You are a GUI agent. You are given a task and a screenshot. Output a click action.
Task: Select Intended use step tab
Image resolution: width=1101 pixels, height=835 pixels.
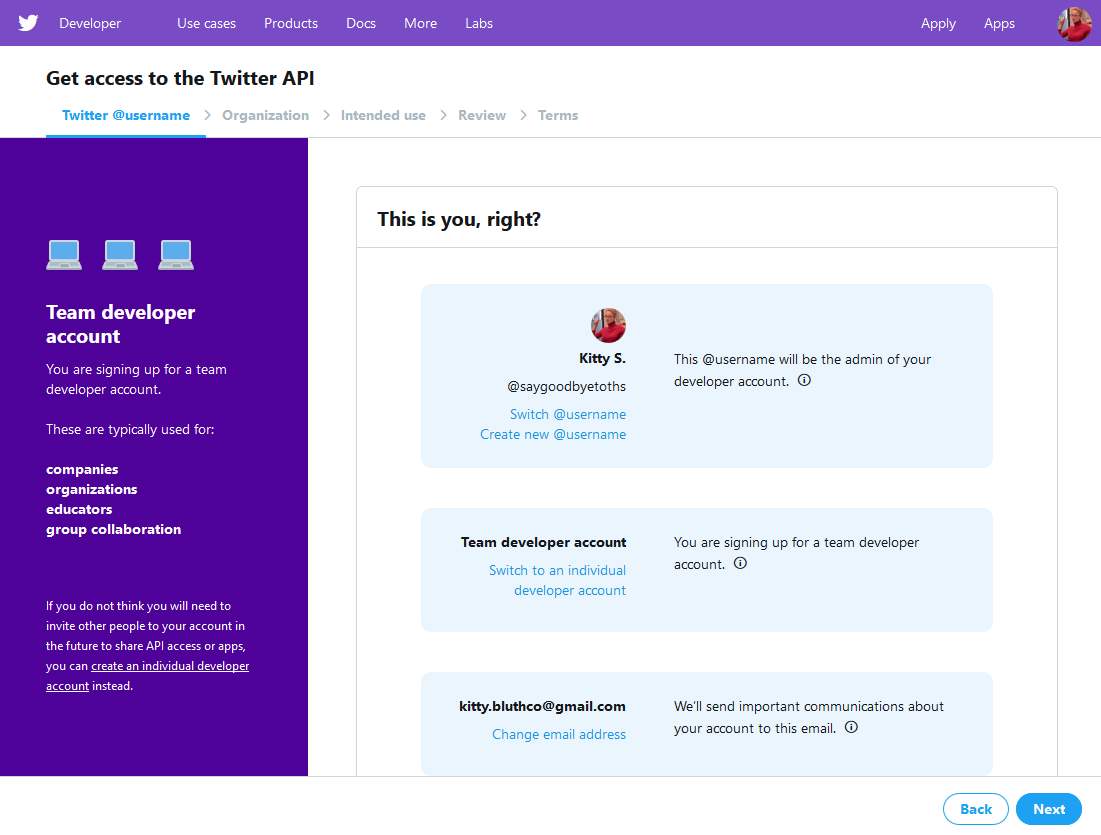[383, 115]
